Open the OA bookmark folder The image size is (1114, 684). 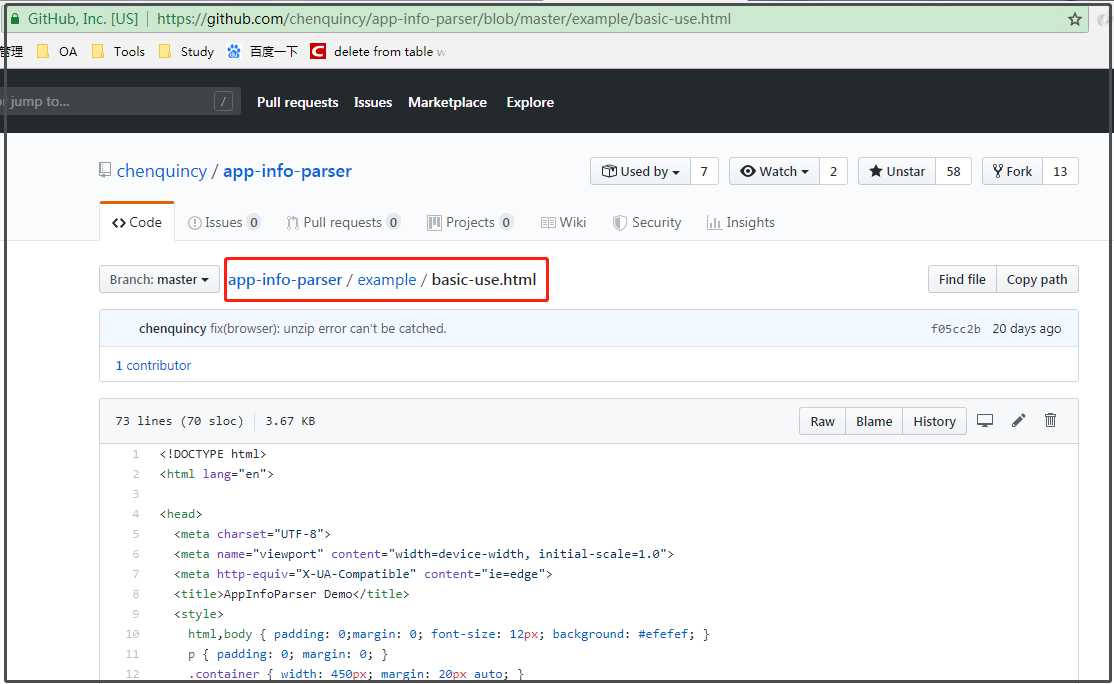57,51
